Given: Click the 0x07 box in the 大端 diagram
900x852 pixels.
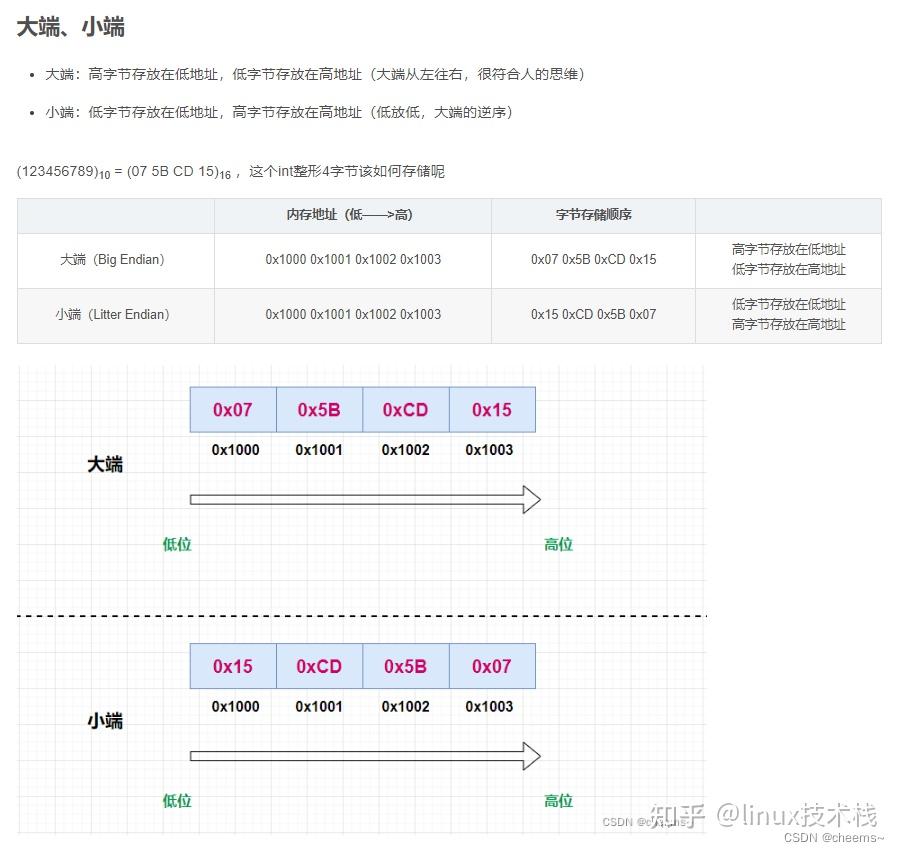Looking at the screenshot, I should pos(231,409).
